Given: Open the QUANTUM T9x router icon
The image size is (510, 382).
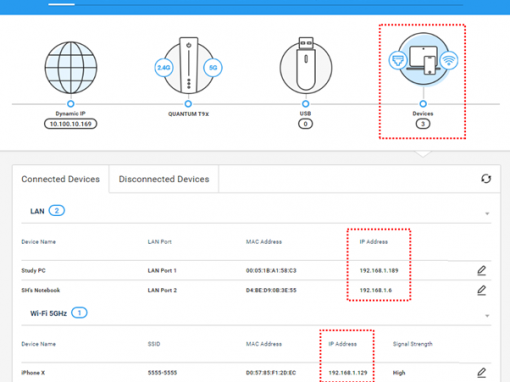Looking at the screenshot, I should 189,66.
